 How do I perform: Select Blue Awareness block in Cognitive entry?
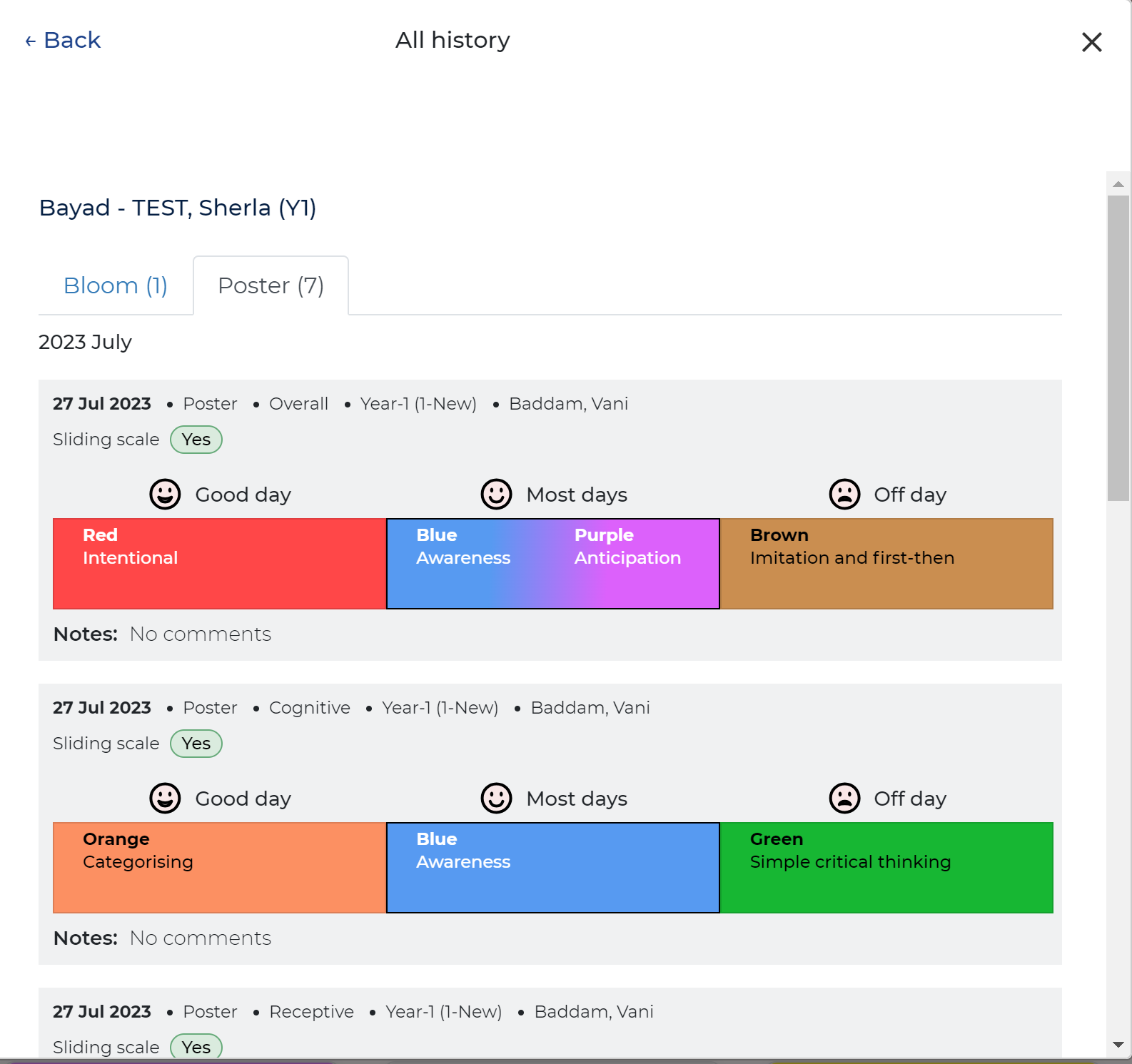pos(553,868)
